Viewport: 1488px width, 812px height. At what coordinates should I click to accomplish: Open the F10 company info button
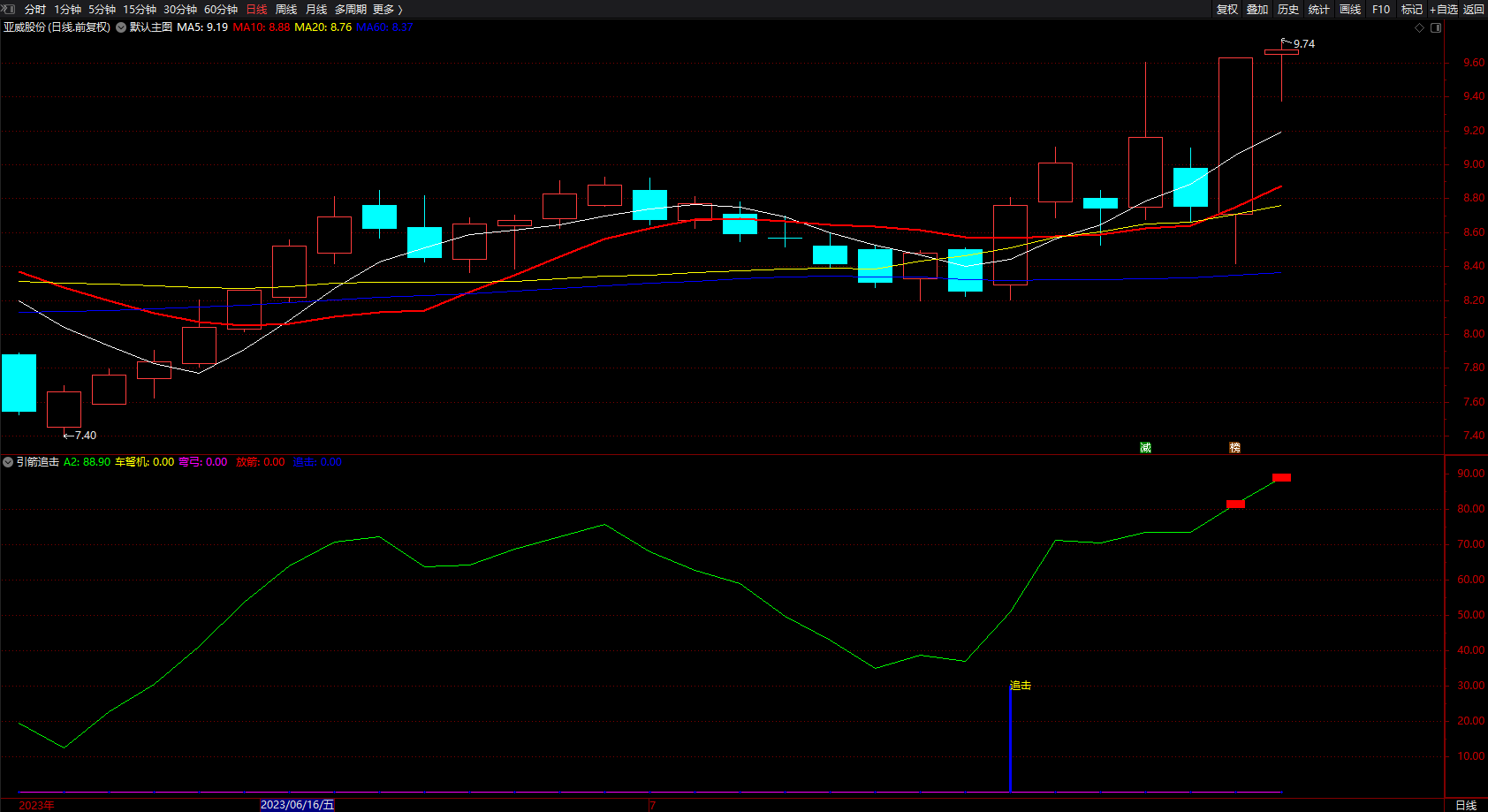(x=1381, y=9)
